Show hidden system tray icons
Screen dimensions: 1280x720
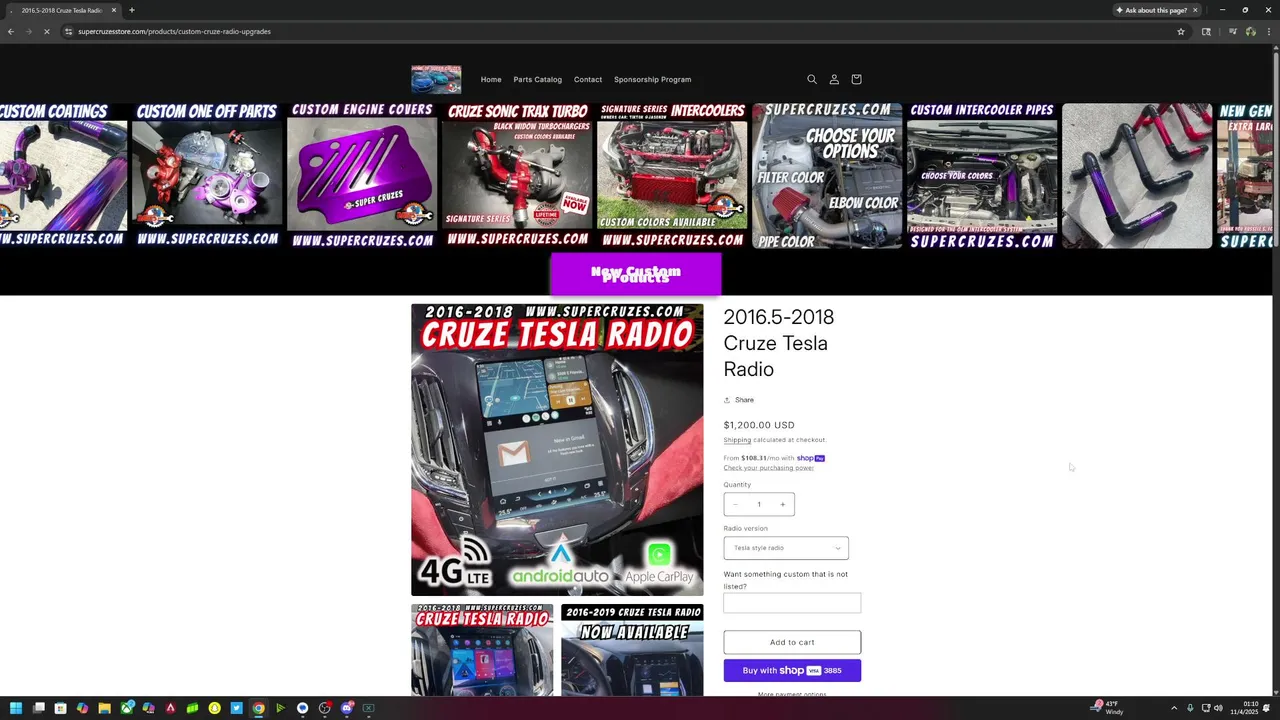[x=1174, y=708]
